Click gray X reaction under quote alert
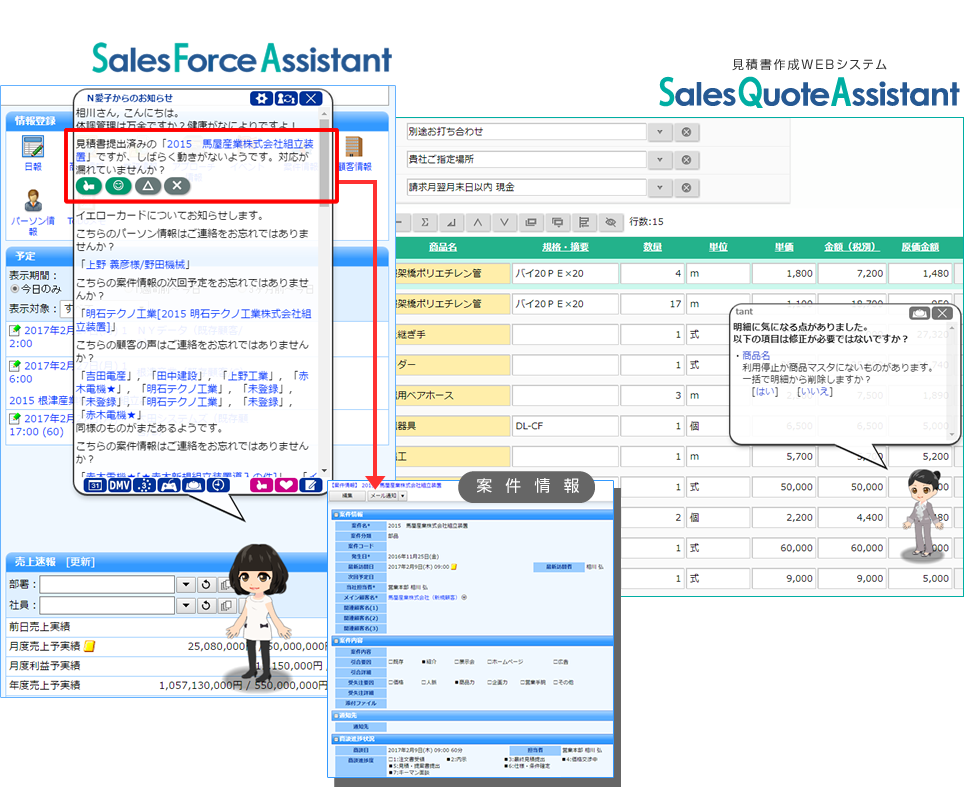This screenshot has width=964, height=798. (177, 186)
